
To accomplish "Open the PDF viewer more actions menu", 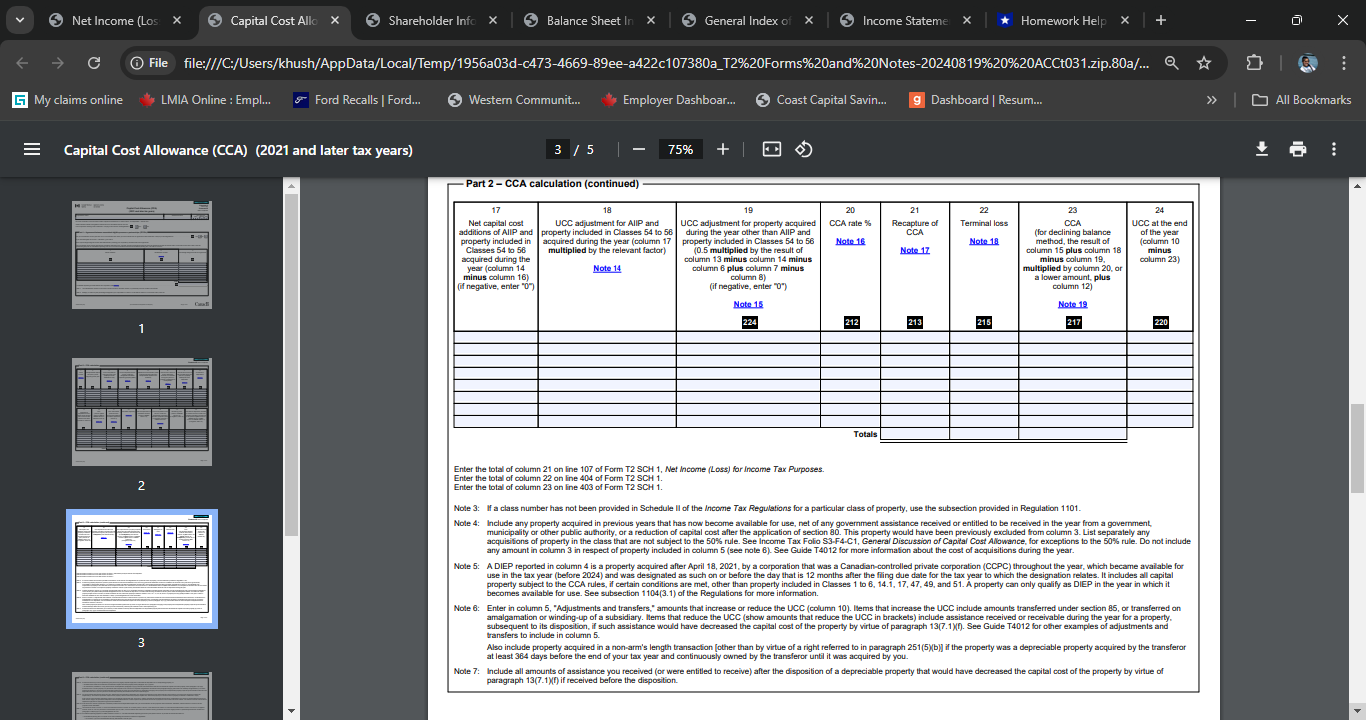I will tap(1334, 149).
